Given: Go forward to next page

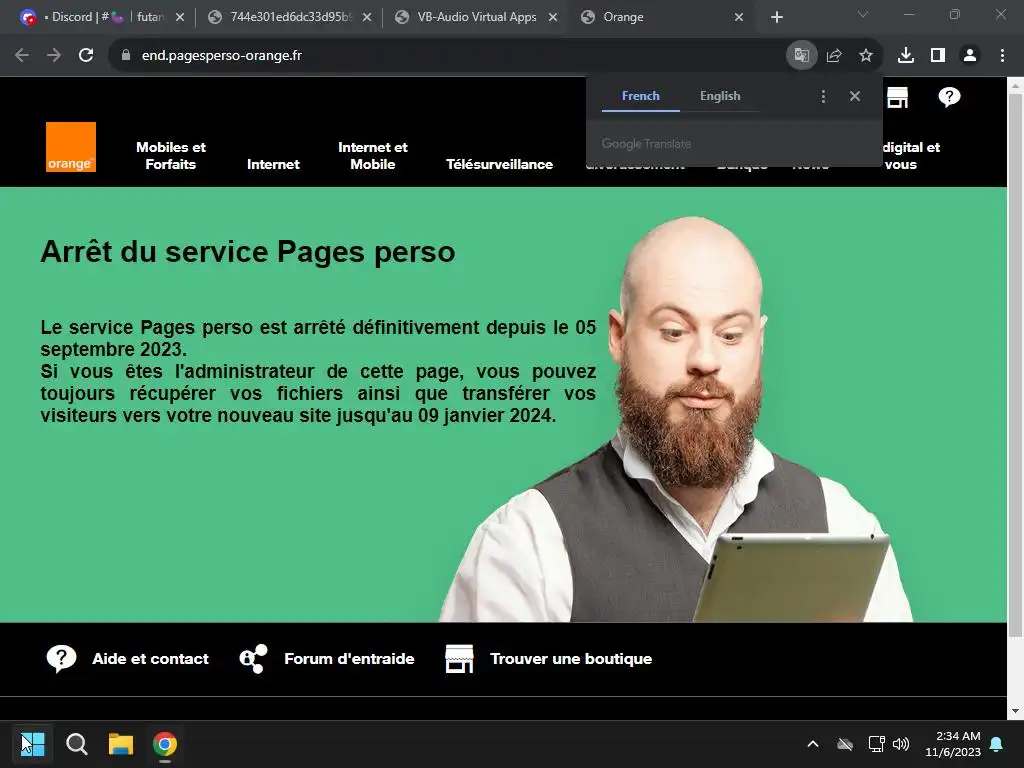Looking at the screenshot, I should (x=54, y=56).
